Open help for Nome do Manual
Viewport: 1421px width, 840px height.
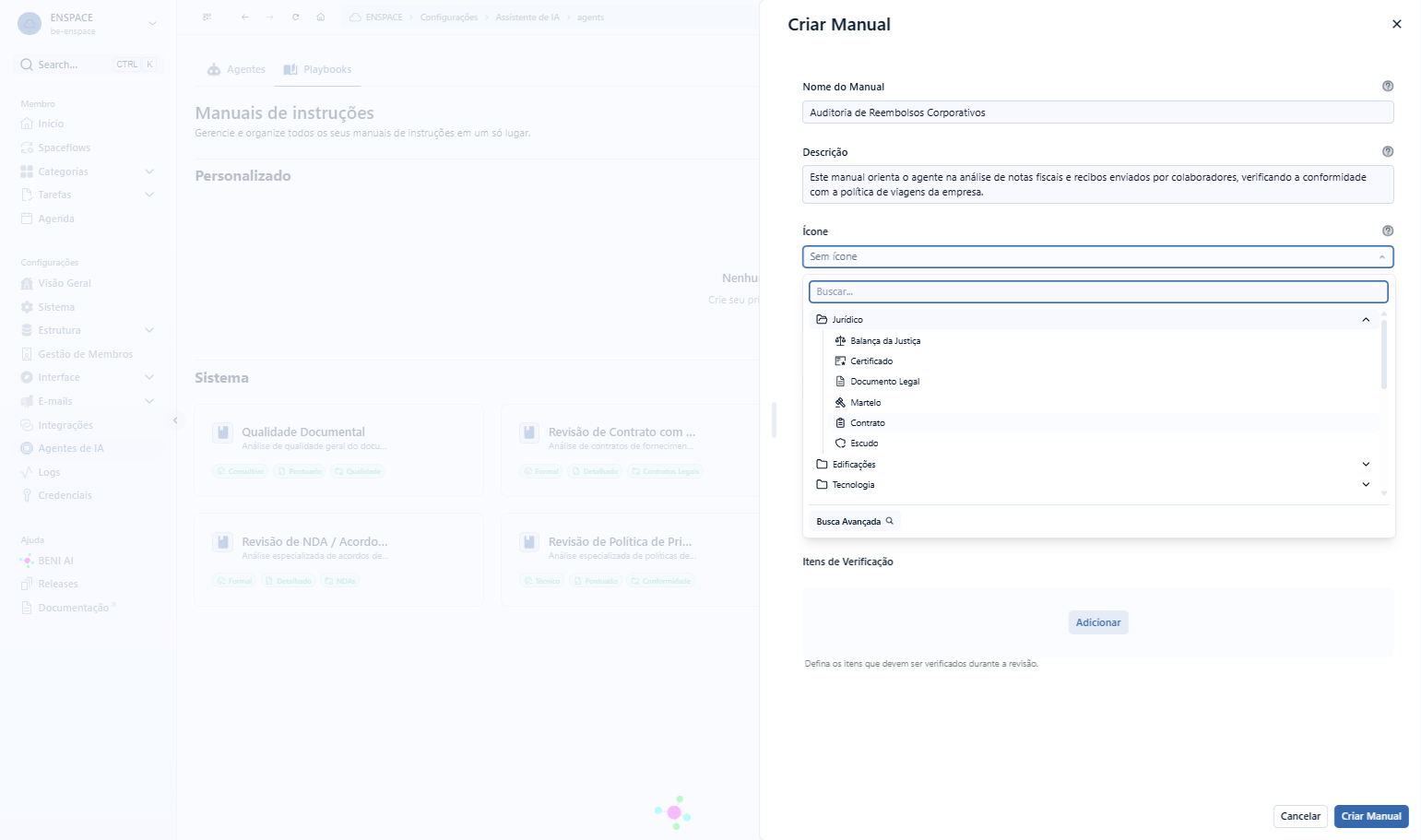(1388, 86)
